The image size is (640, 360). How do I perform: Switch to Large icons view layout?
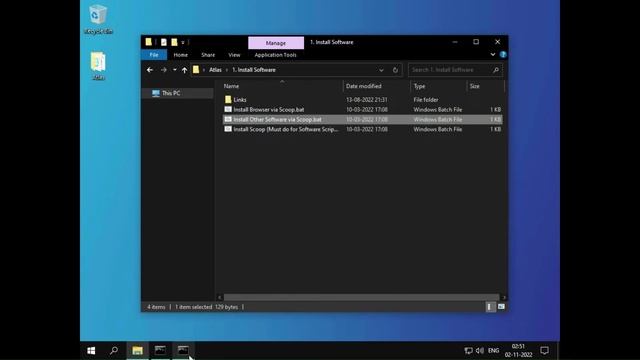(501, 307)
